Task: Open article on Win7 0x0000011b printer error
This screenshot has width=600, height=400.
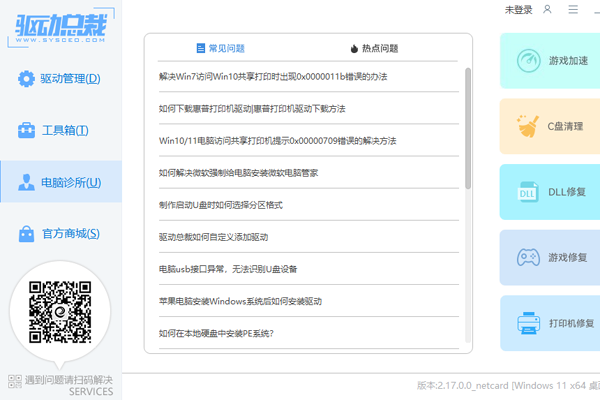Action: click(x=274, y=76)
